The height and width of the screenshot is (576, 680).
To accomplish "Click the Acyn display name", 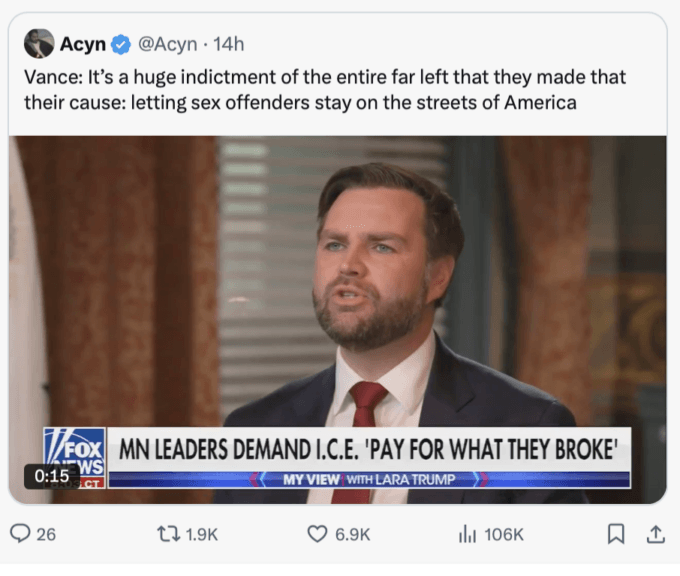I will (82, 44).
